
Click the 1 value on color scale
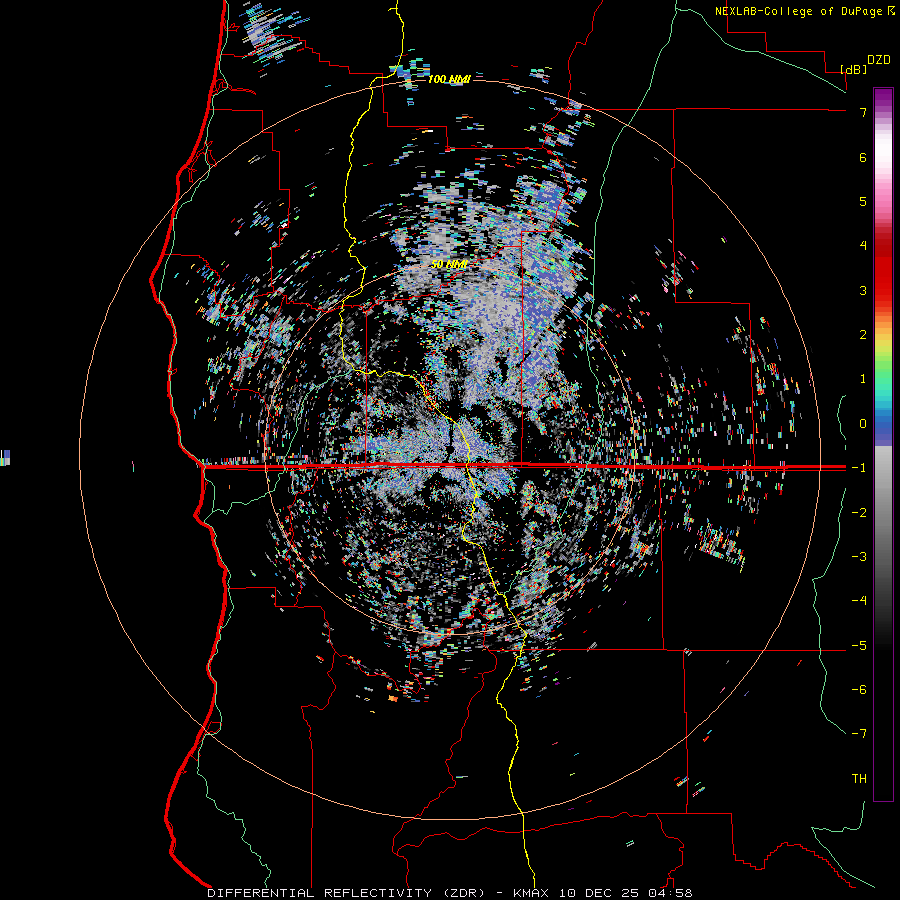click(863, 379)
